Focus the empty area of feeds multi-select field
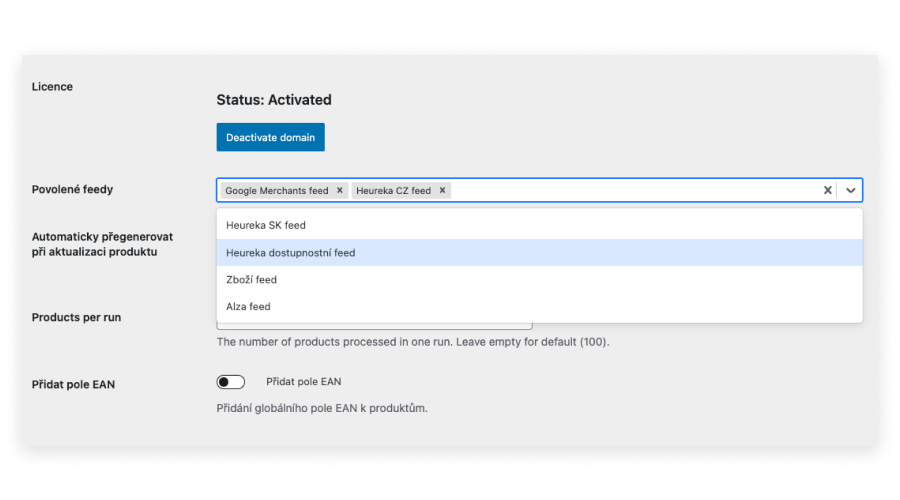The image size is (900, 500). (634, 190)
